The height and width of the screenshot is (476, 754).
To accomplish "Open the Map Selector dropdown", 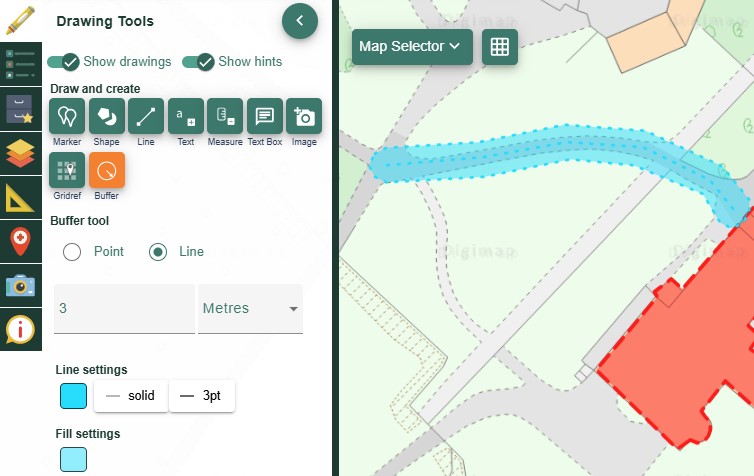I will tap(411, 47).
